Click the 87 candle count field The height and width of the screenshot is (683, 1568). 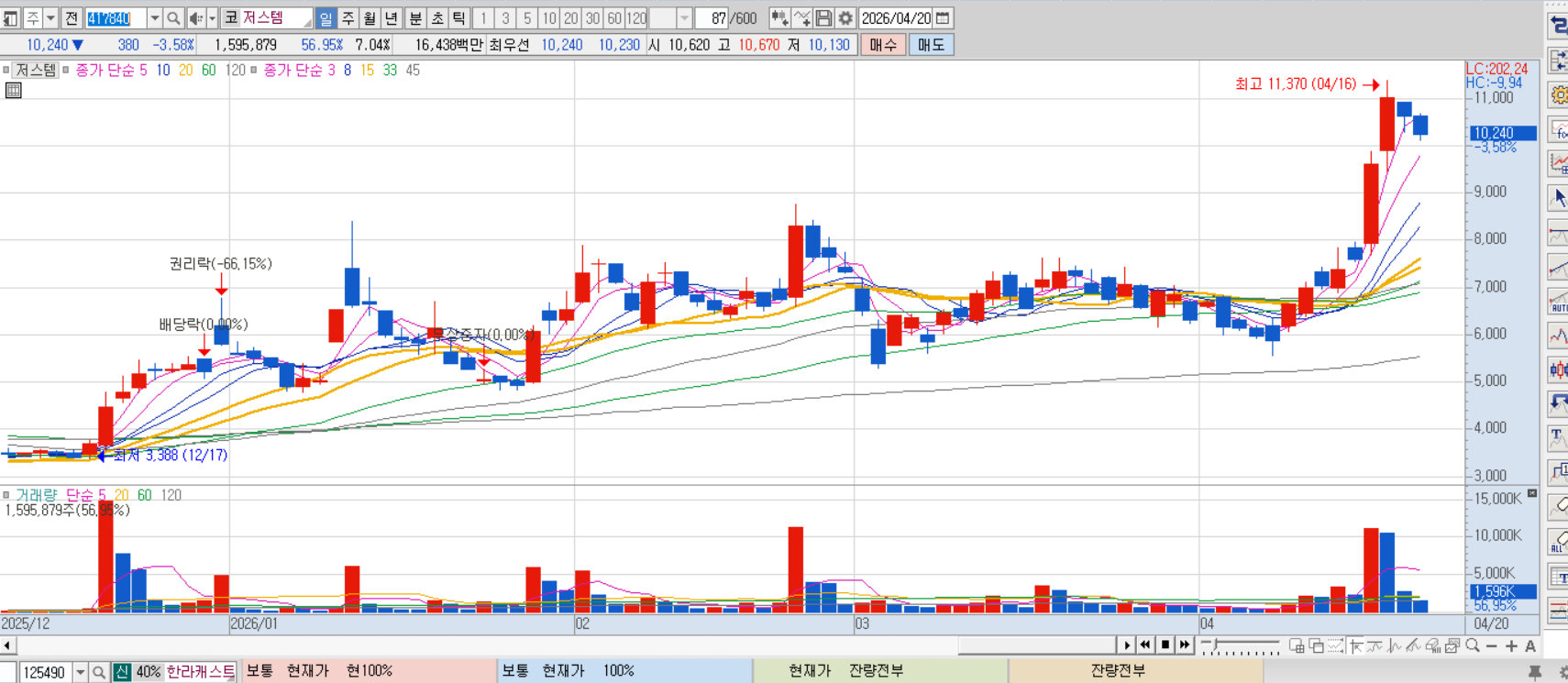tap(712, 18)
